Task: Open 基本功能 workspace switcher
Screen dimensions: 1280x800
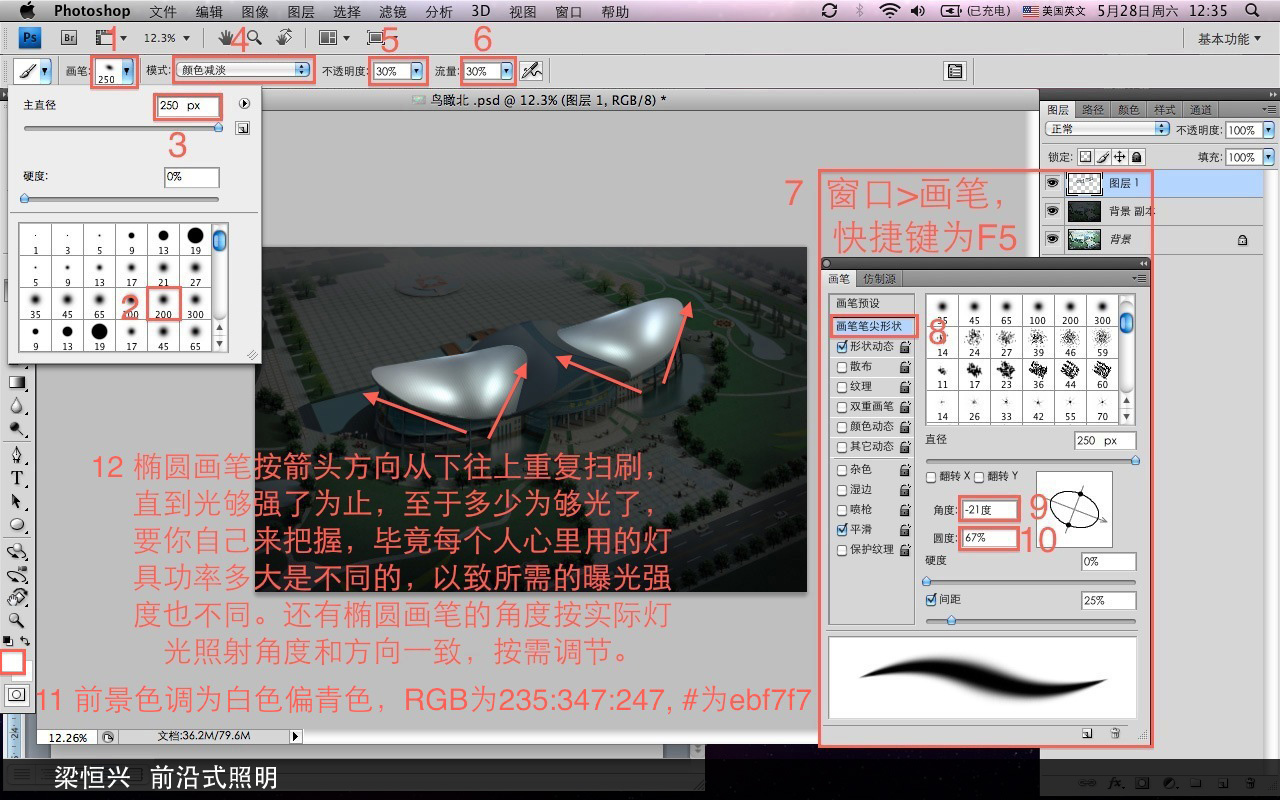Action: 1229,38
